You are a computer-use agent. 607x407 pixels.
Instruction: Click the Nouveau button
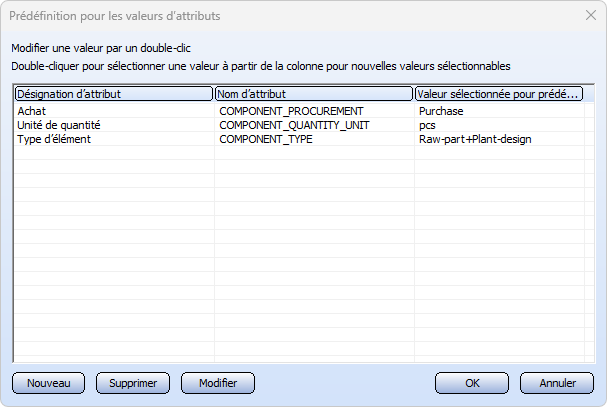48,383
